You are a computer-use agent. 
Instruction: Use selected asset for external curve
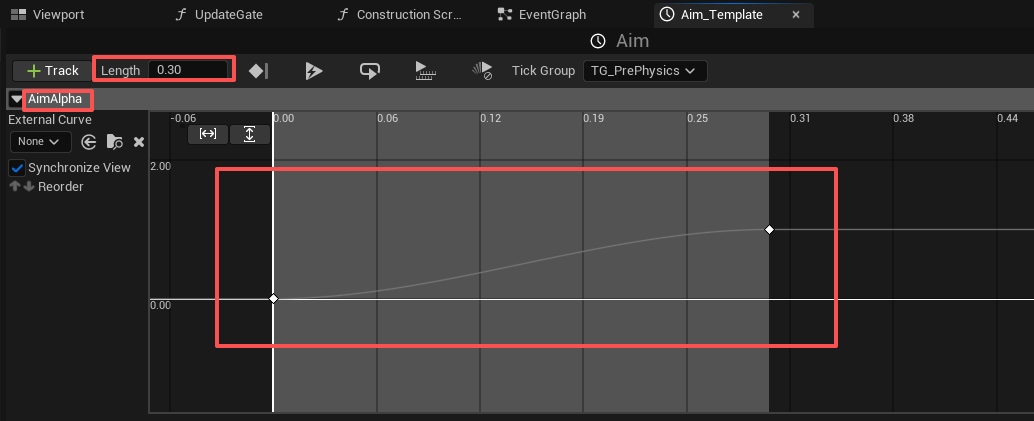click(x=88, y=141)
